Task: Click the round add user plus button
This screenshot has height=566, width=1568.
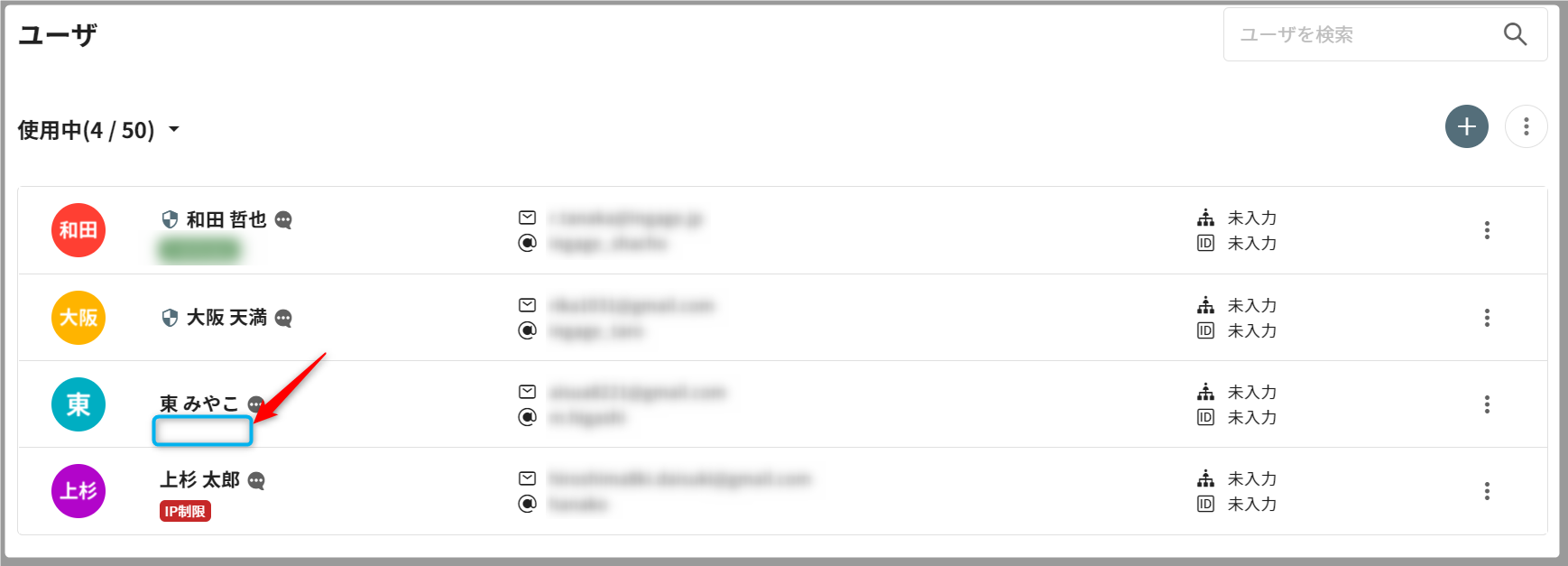Action: [1466, 126]
